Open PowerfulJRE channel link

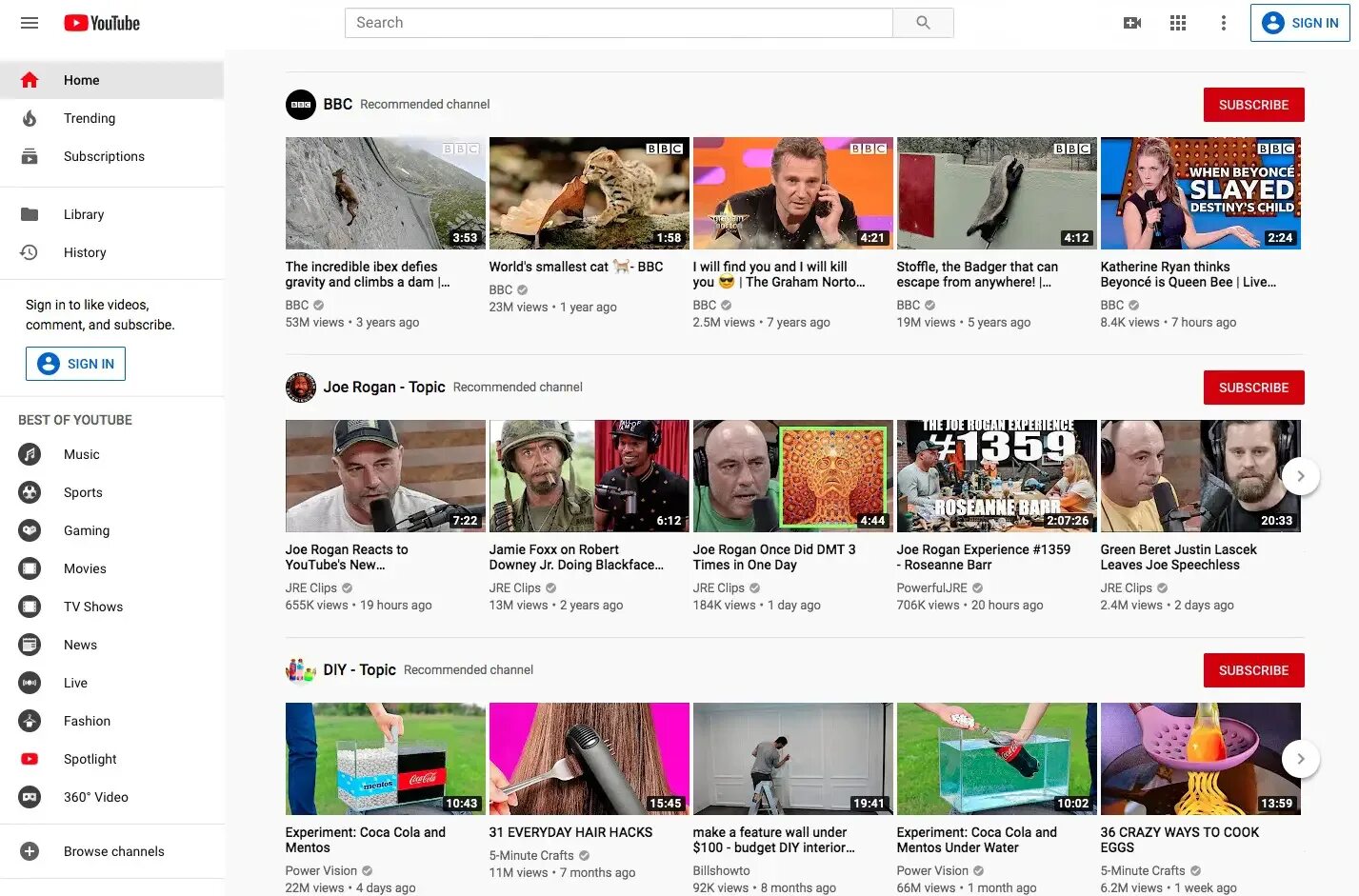click(x=931, y=588)
